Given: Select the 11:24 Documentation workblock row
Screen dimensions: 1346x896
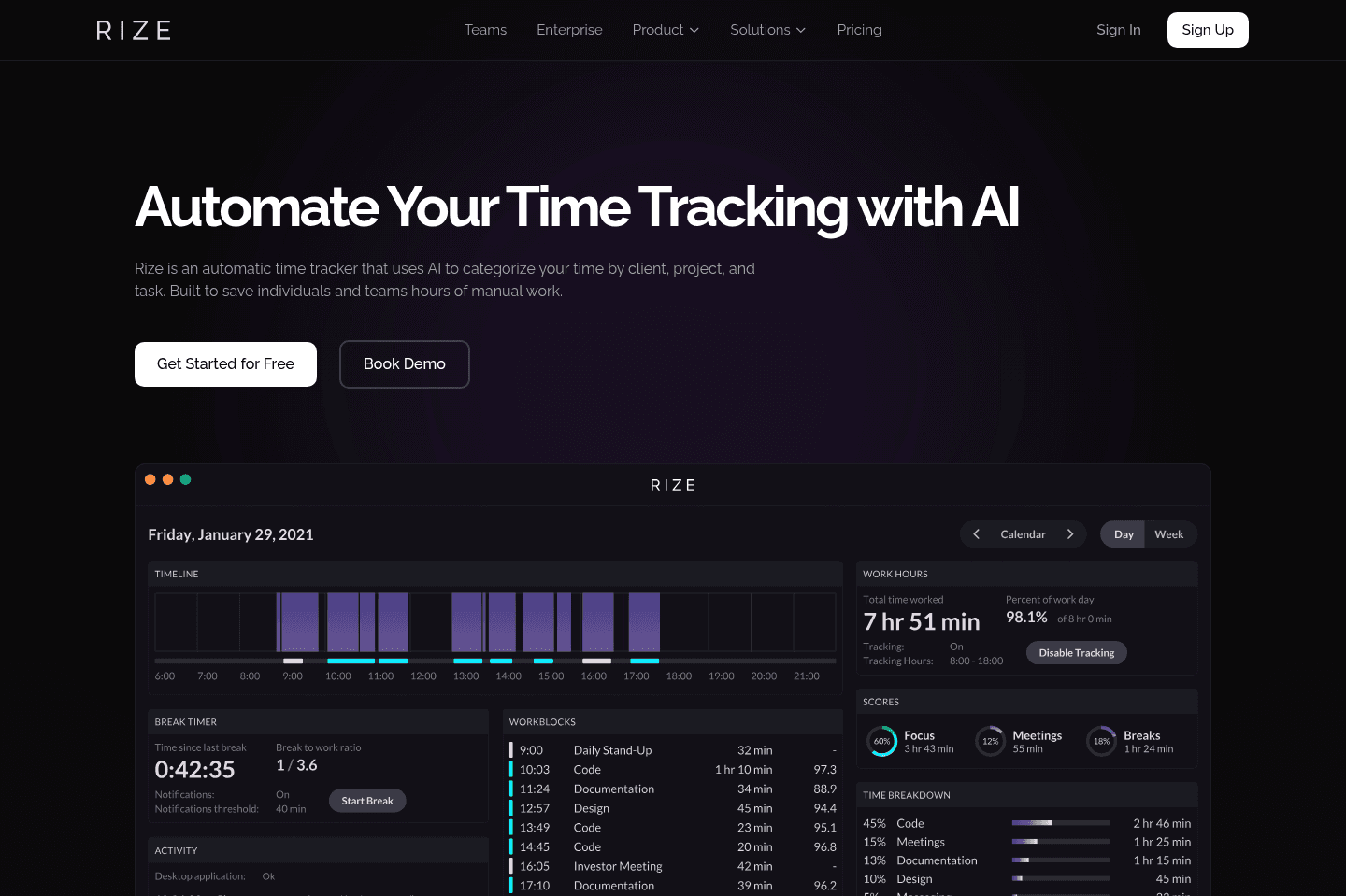Looking at the screenshot, I should [673, 789].
